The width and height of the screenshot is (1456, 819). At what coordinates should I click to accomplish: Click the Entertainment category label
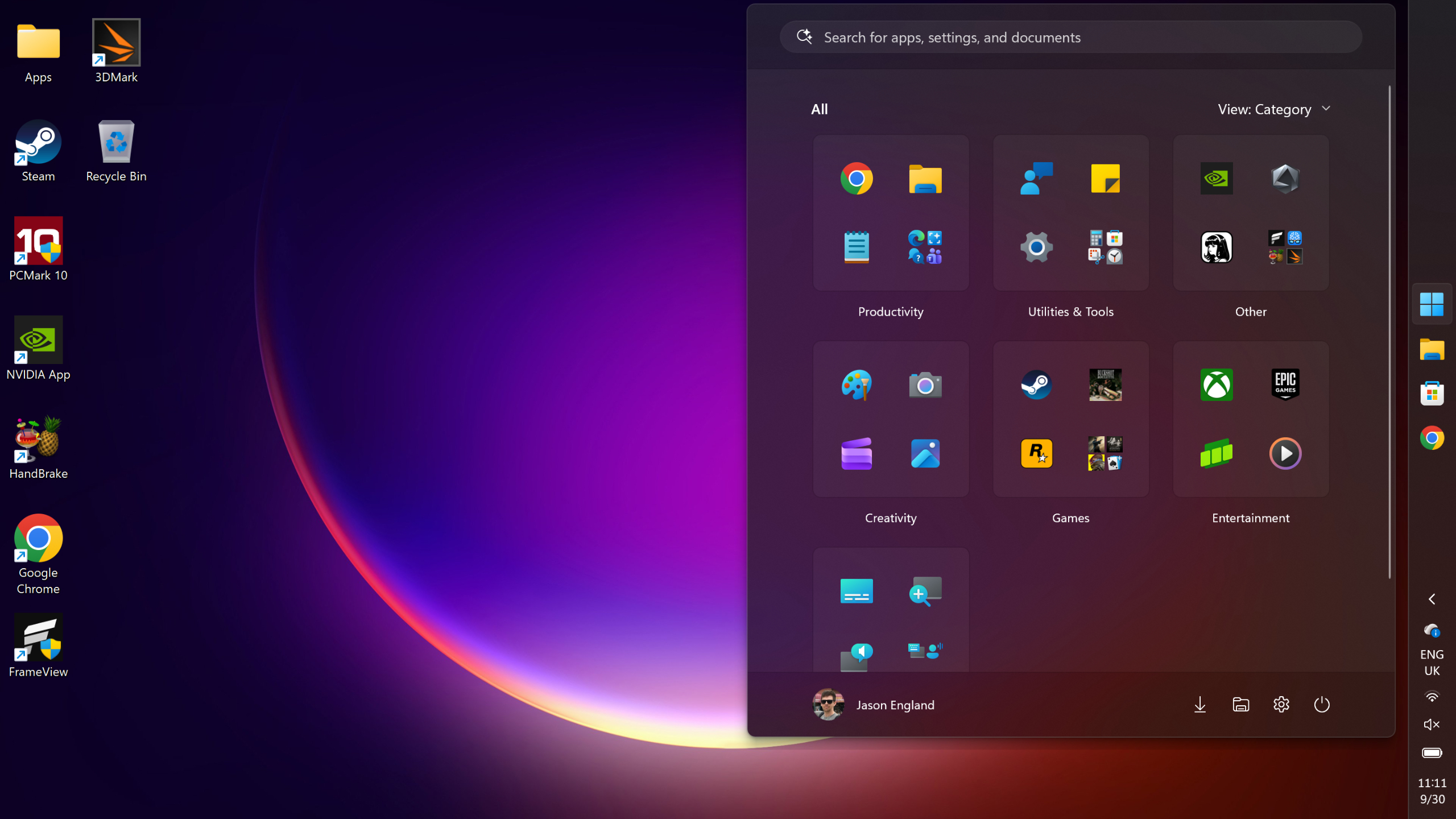coord(1251,518)
